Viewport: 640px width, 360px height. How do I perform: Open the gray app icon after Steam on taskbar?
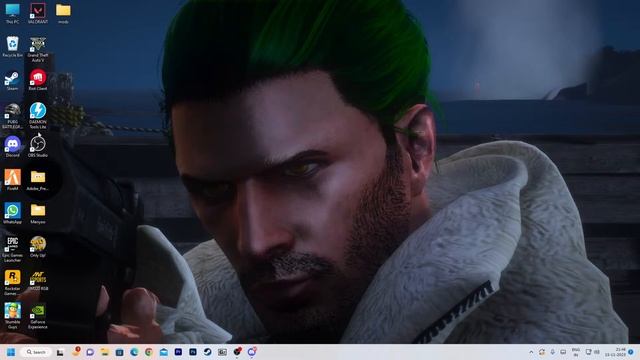[222, 352]
